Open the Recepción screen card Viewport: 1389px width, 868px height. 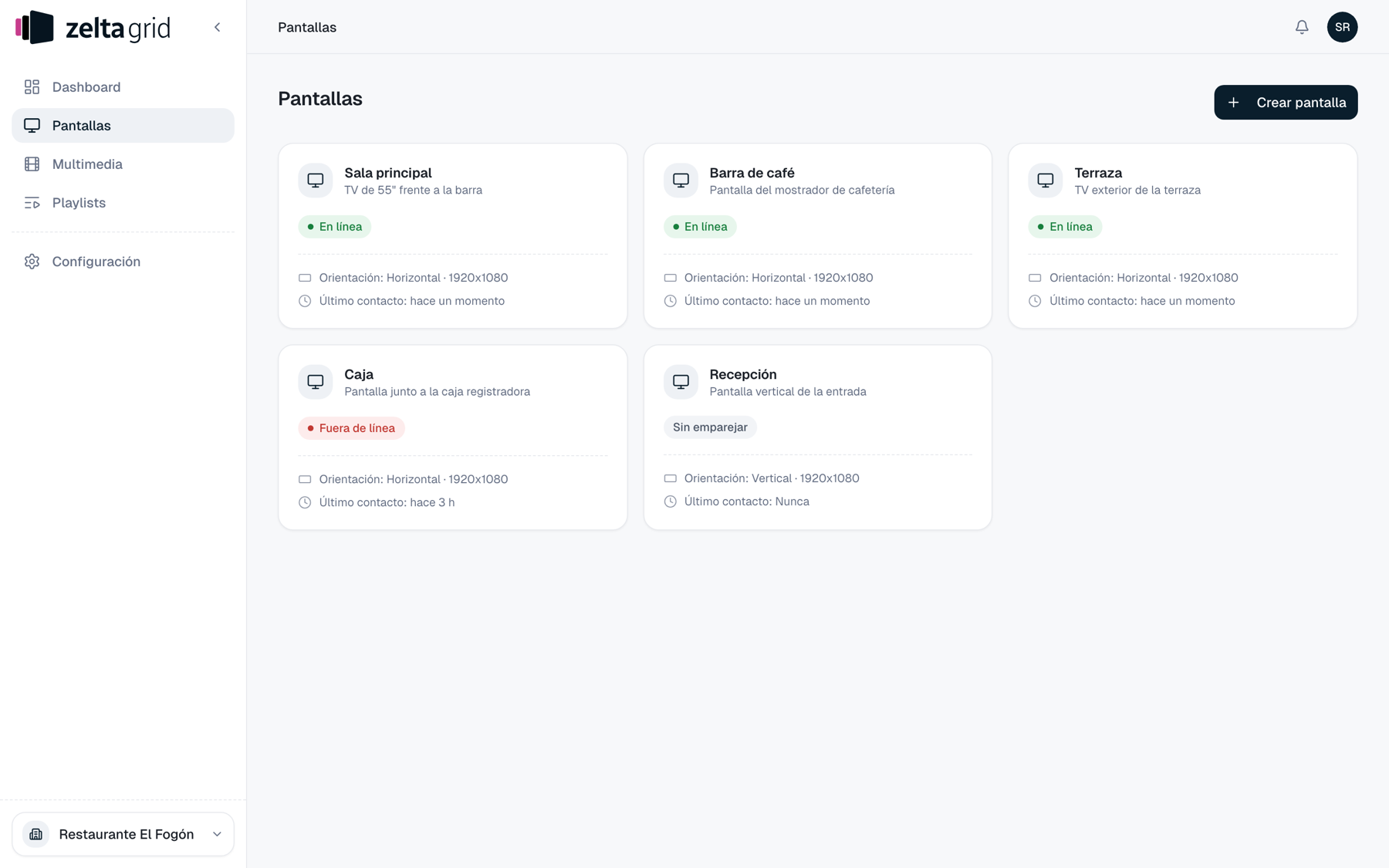[x=818, y=437]
